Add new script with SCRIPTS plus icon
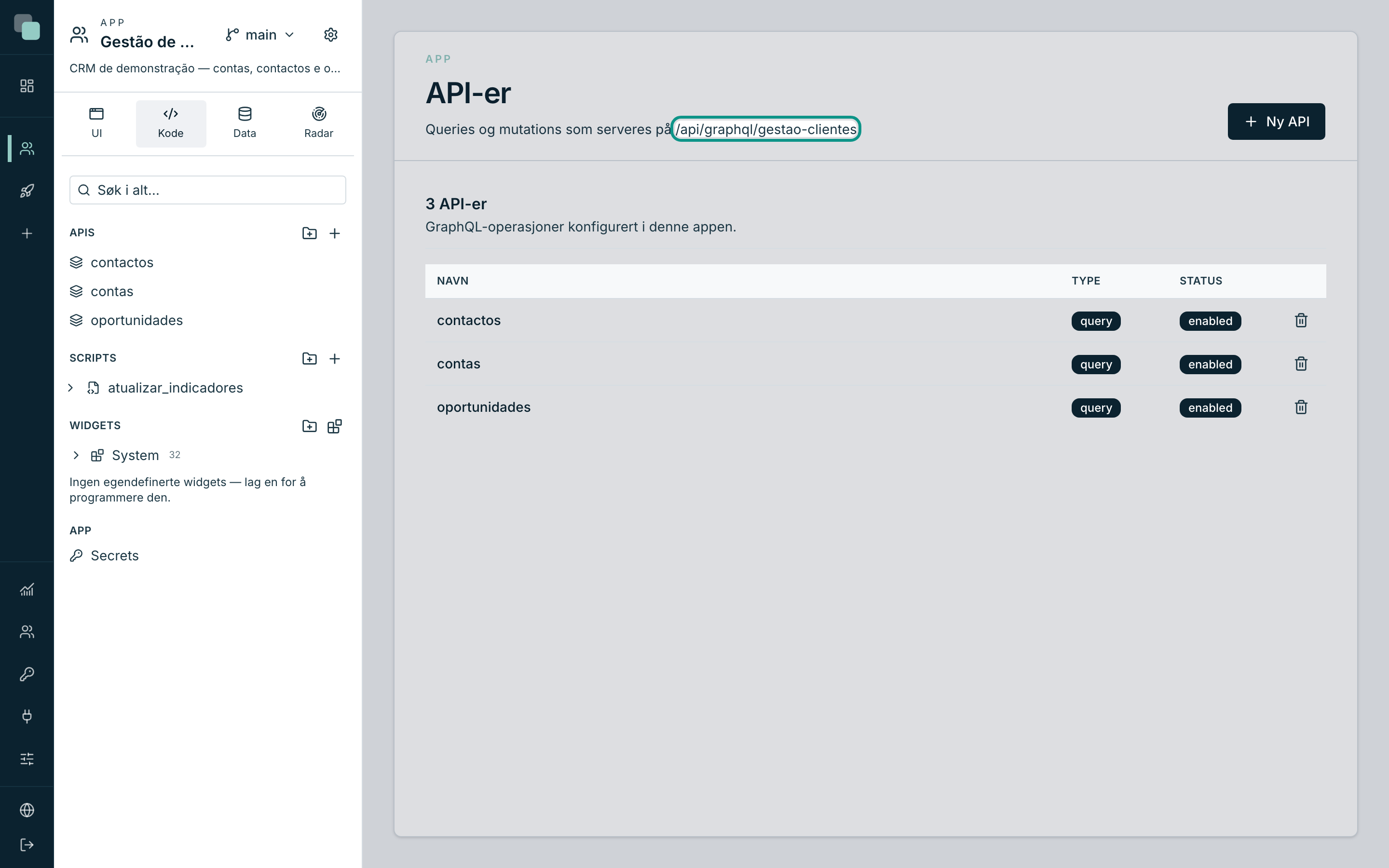The height and width of the screenshot is (868, 1389). pos(335,358)
